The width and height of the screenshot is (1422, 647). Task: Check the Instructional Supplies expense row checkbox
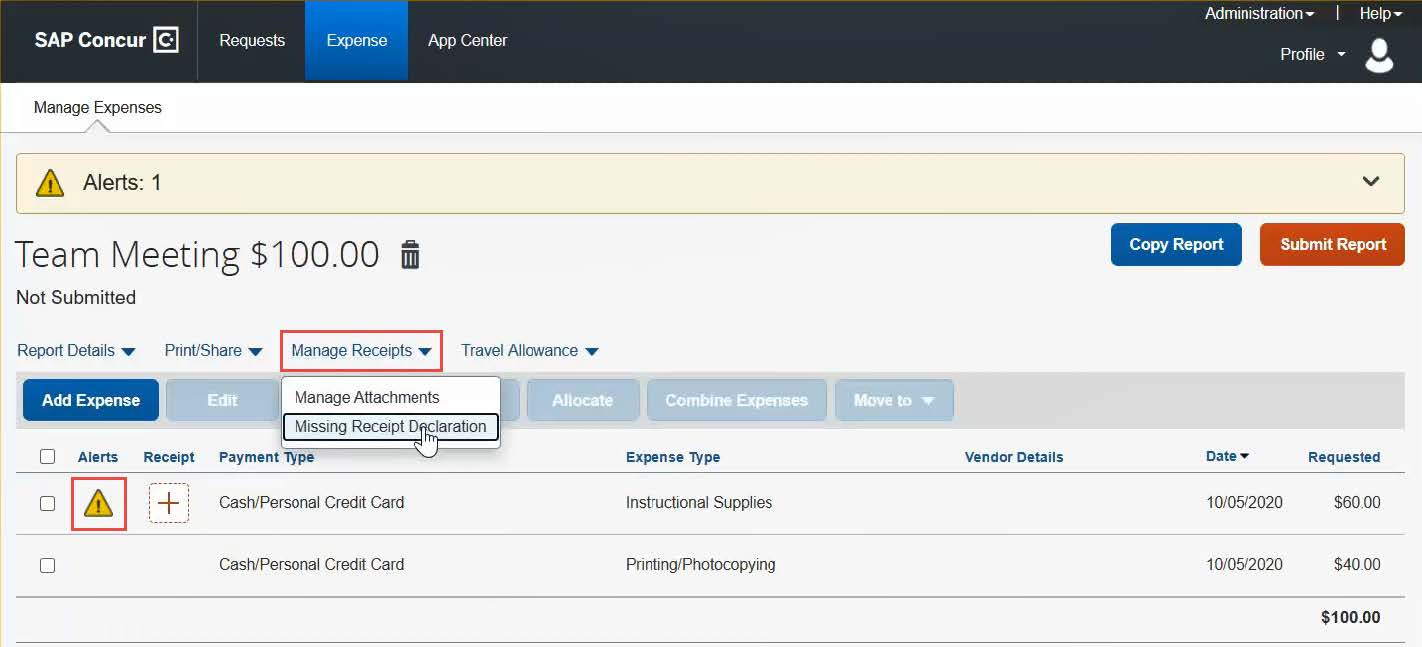pos(47,503)
